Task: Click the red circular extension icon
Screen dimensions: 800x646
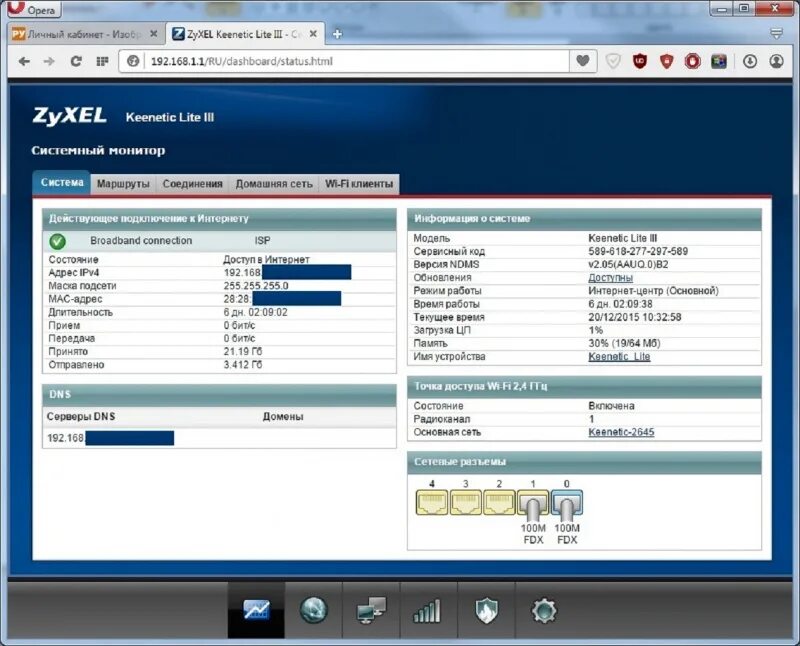Action: click(692, 61)
